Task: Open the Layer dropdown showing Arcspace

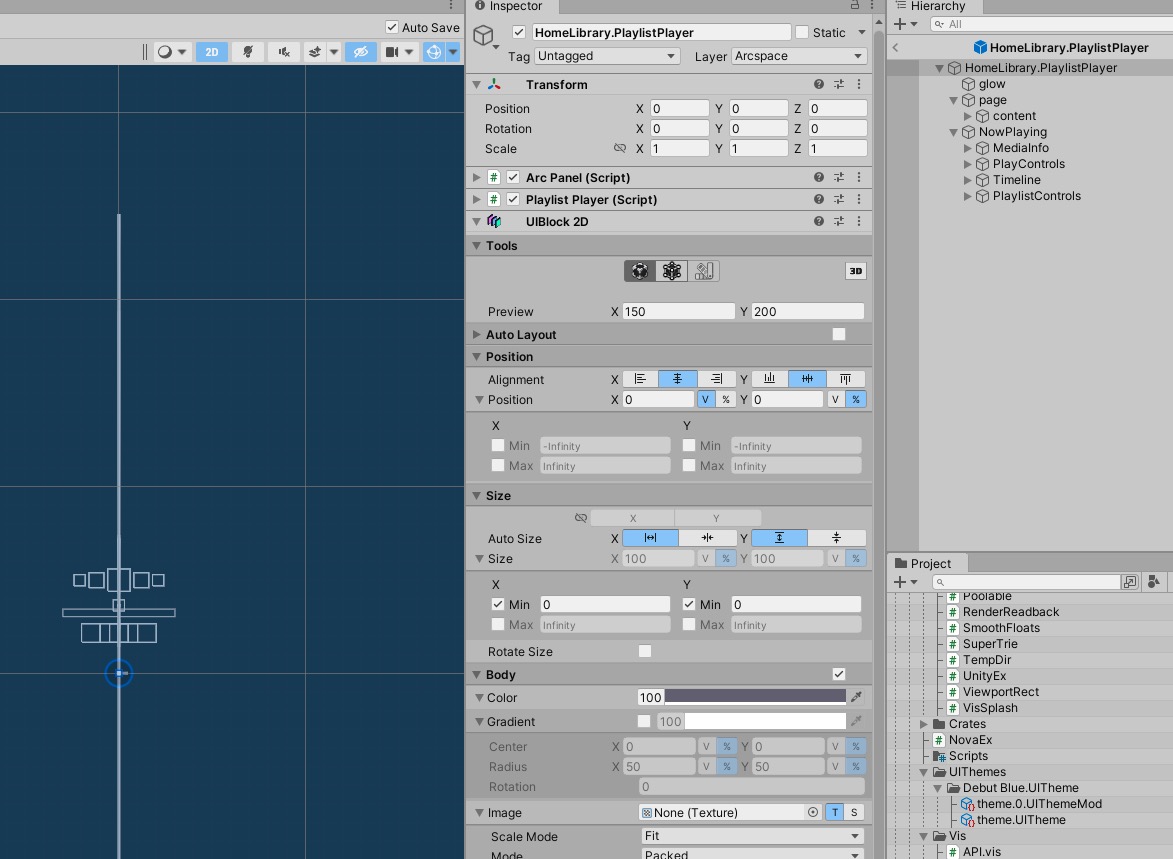Action: tap(798, 56)
